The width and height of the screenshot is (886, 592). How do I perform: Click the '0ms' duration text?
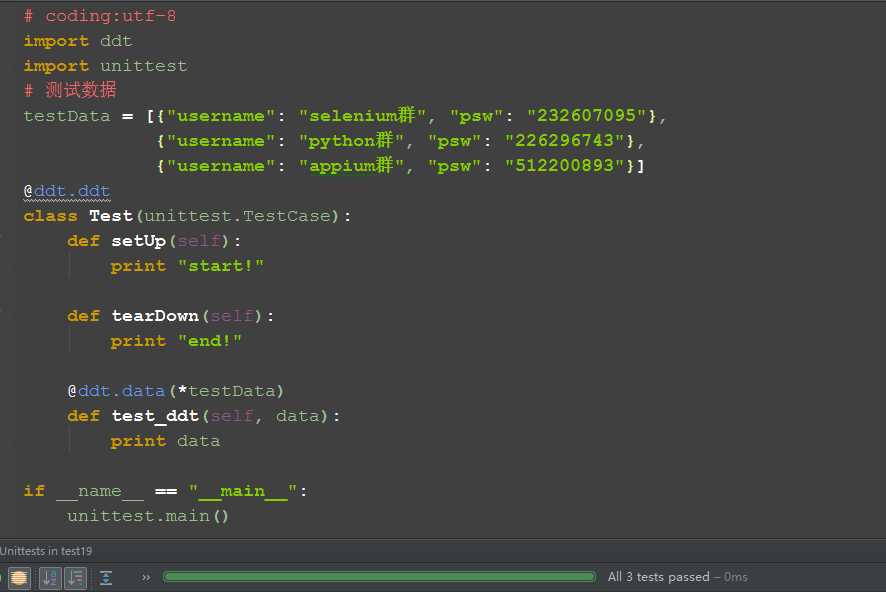click(x=736, y=577)
